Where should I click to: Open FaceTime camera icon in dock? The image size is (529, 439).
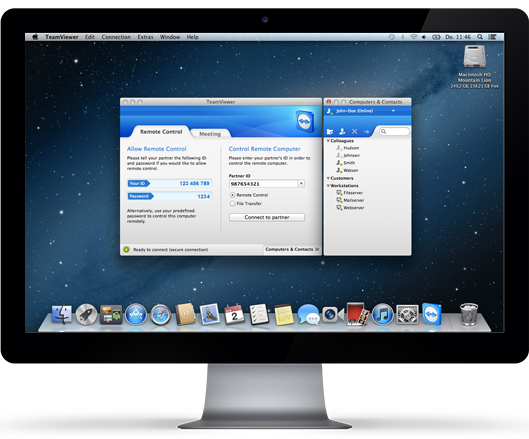pyautogui.click(x=333, y=314)
